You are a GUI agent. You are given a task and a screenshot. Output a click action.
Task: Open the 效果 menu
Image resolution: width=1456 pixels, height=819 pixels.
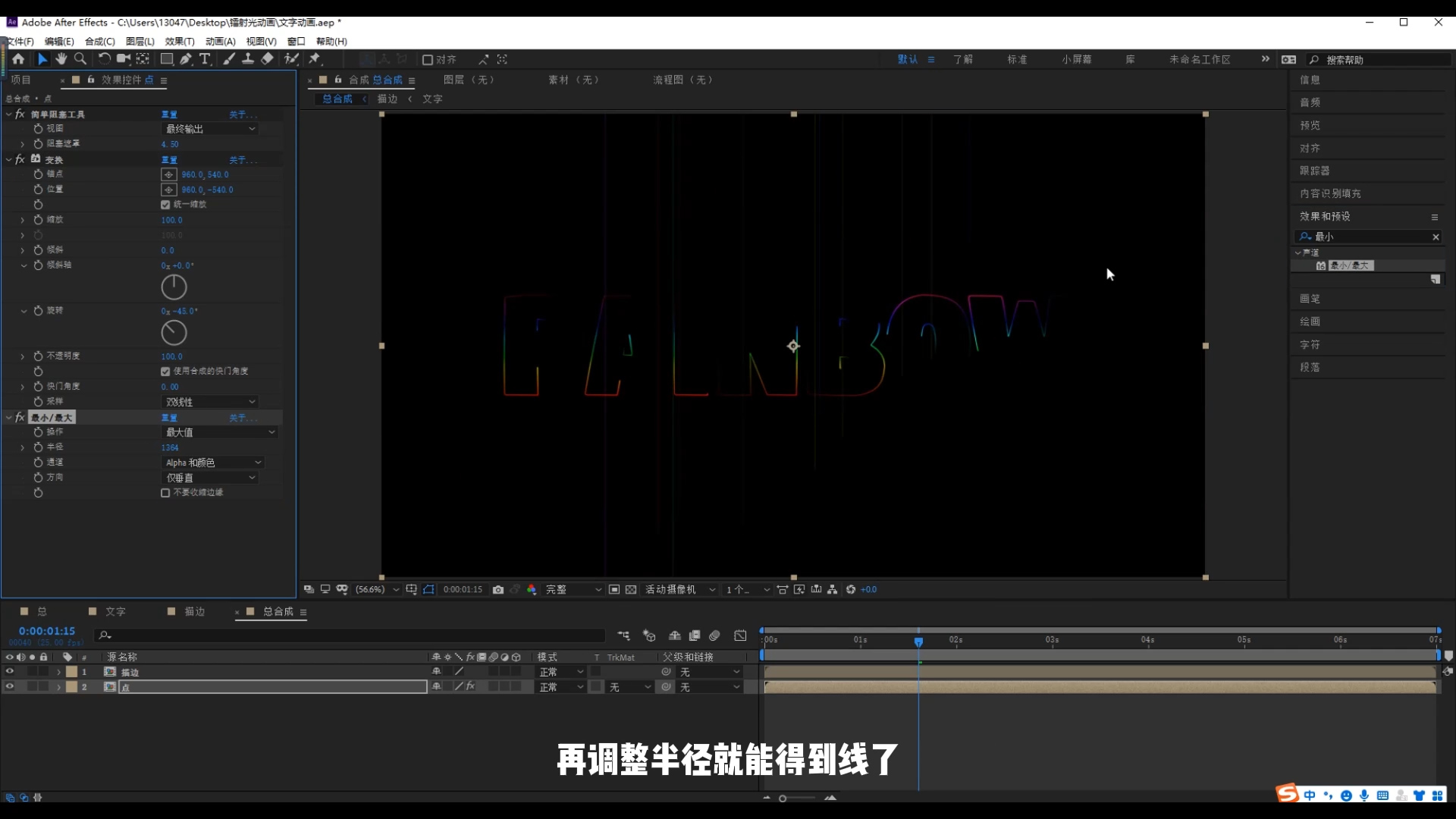(179, 42)
